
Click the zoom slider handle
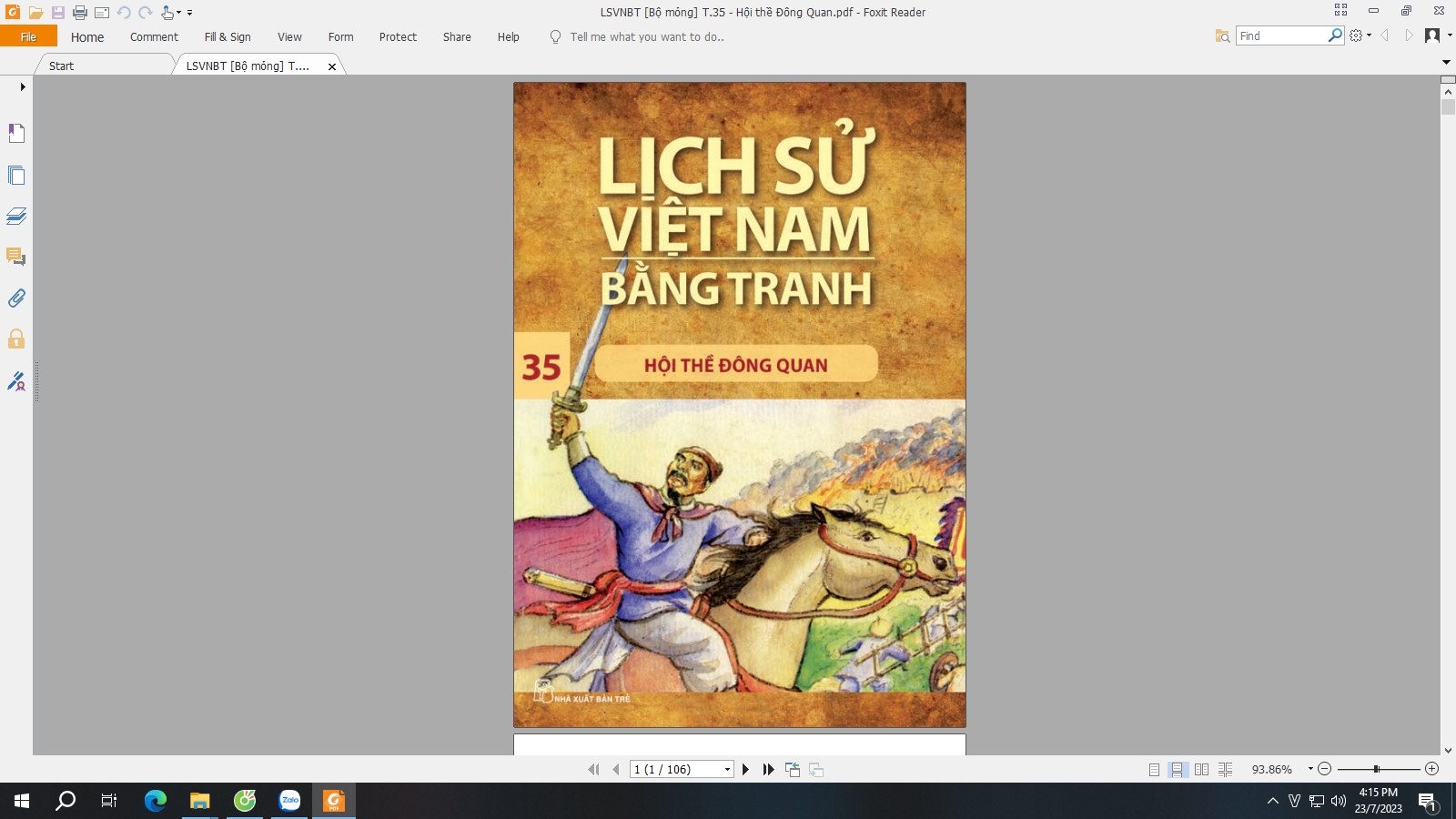tap(1377, 769)
